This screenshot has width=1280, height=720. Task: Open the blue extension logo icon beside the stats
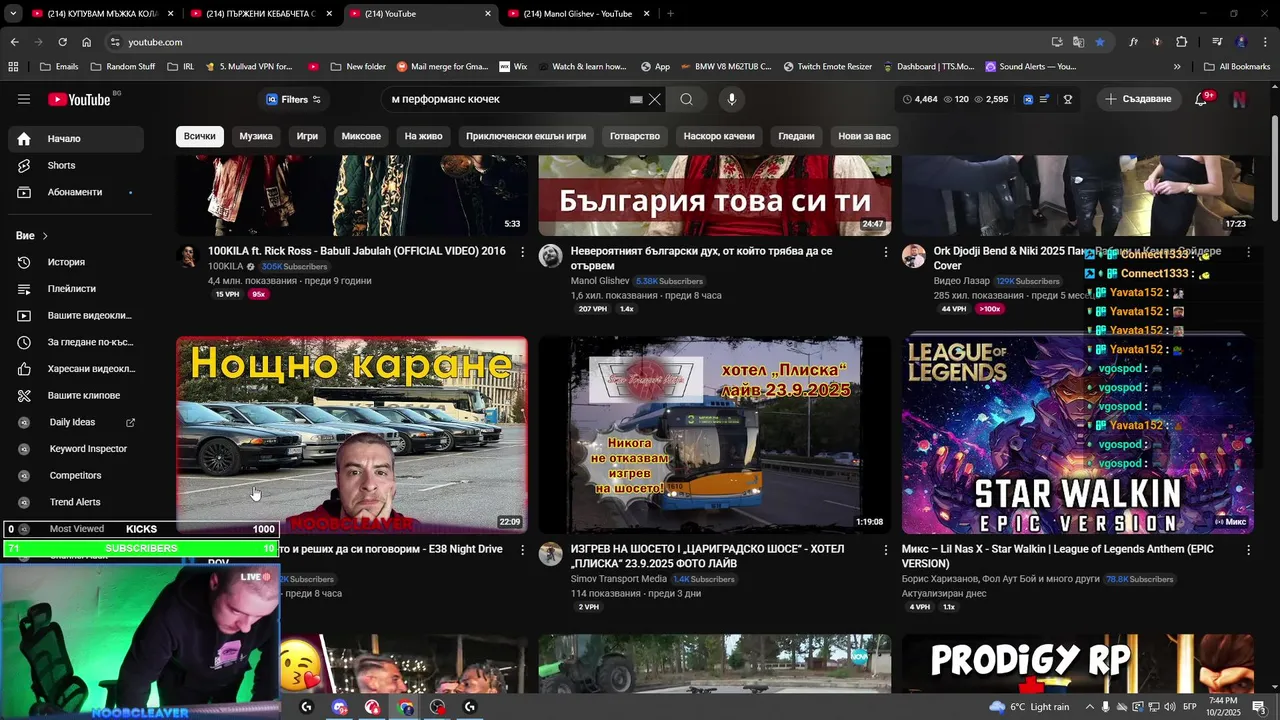[x=1028, y=99]
